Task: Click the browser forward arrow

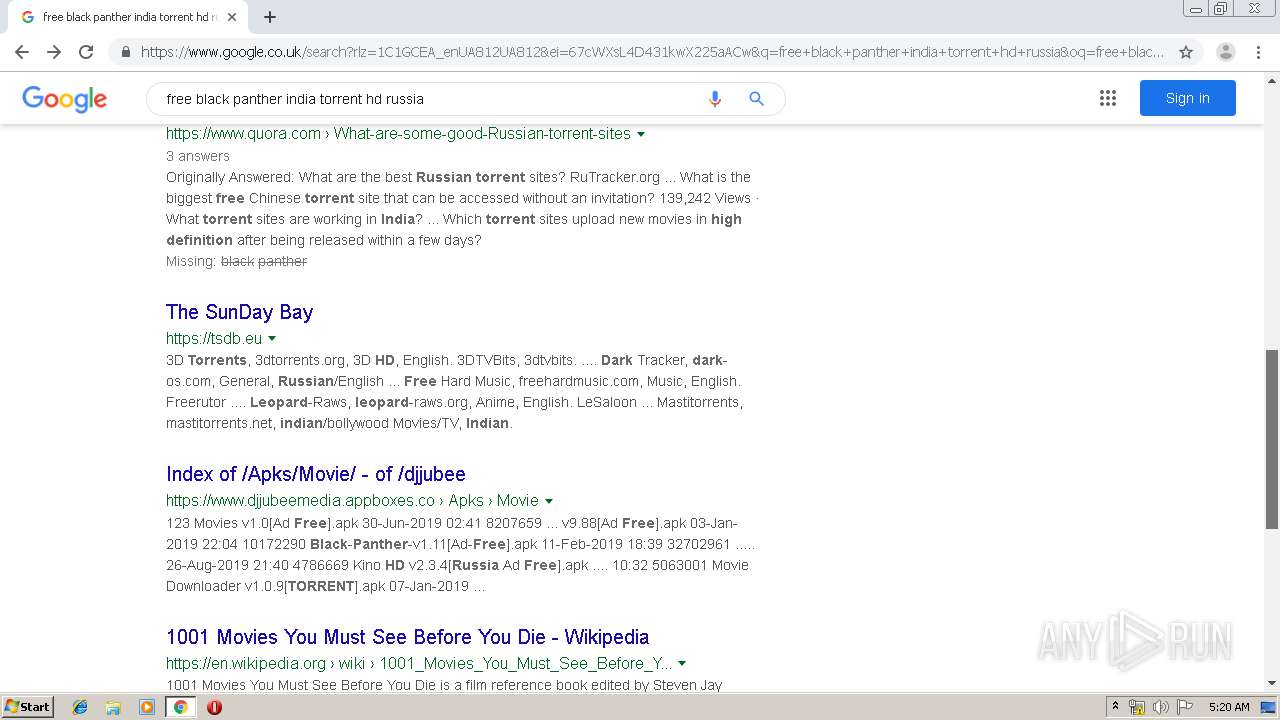Action: click(54, 52)
